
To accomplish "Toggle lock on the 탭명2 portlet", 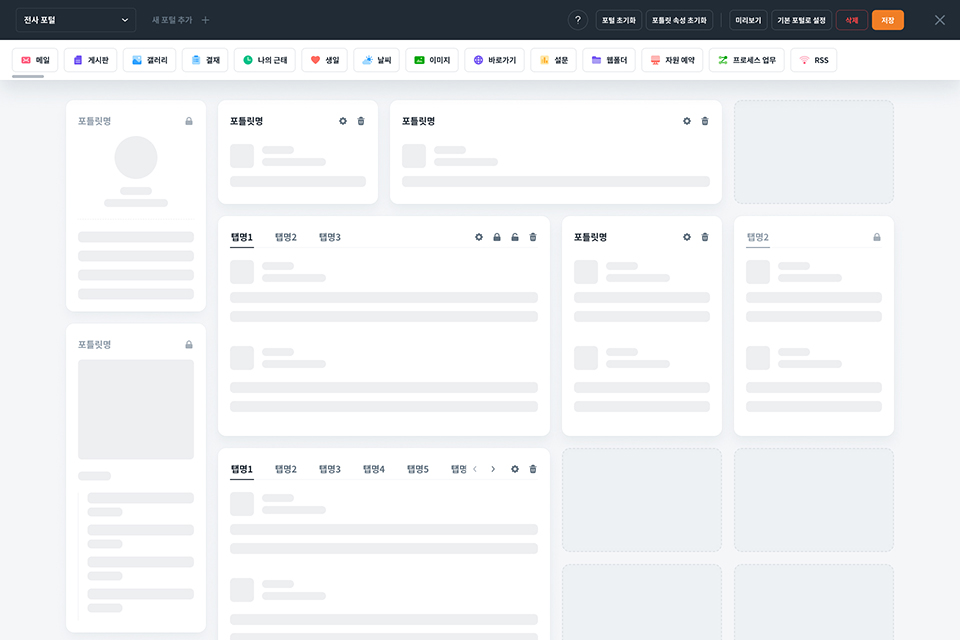I will point(877,237).
